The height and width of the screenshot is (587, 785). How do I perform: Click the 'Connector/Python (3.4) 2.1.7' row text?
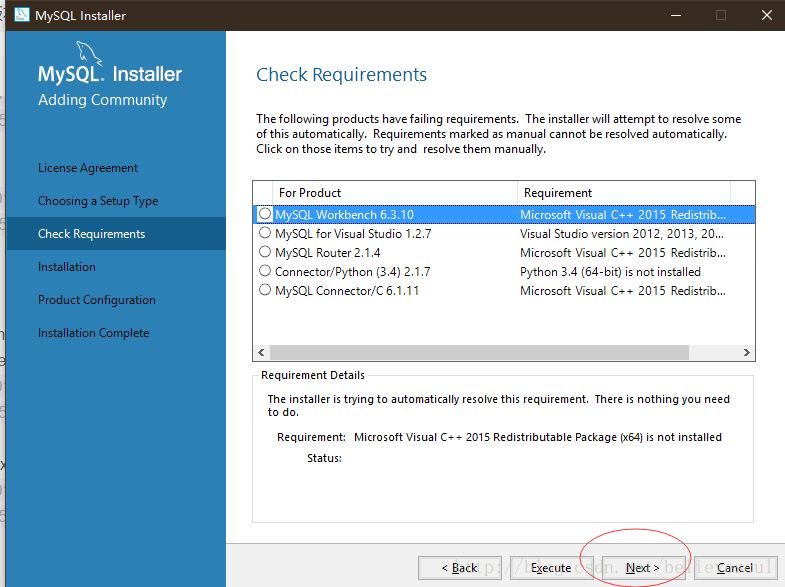353,272
